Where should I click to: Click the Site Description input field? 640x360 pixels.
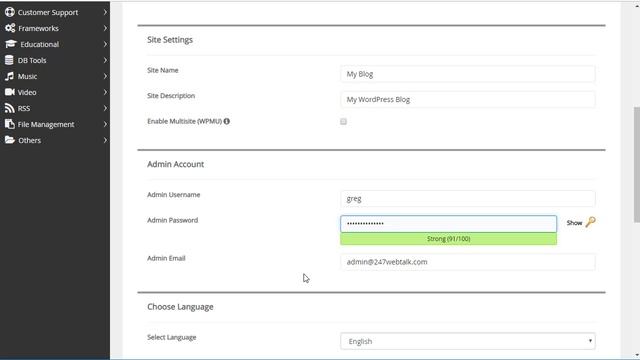(468, 99)
